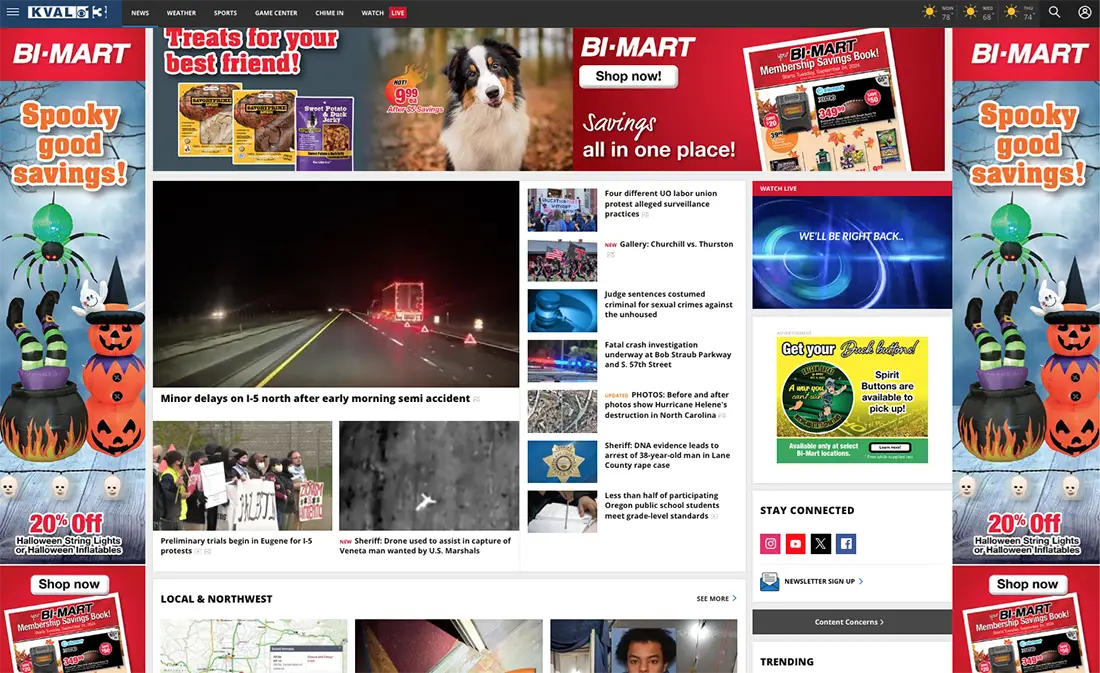This screenshot has height=673, width=1100.
Task: Click the Duck buttons Bi-Mart ad
Action: tap(852, 399)
